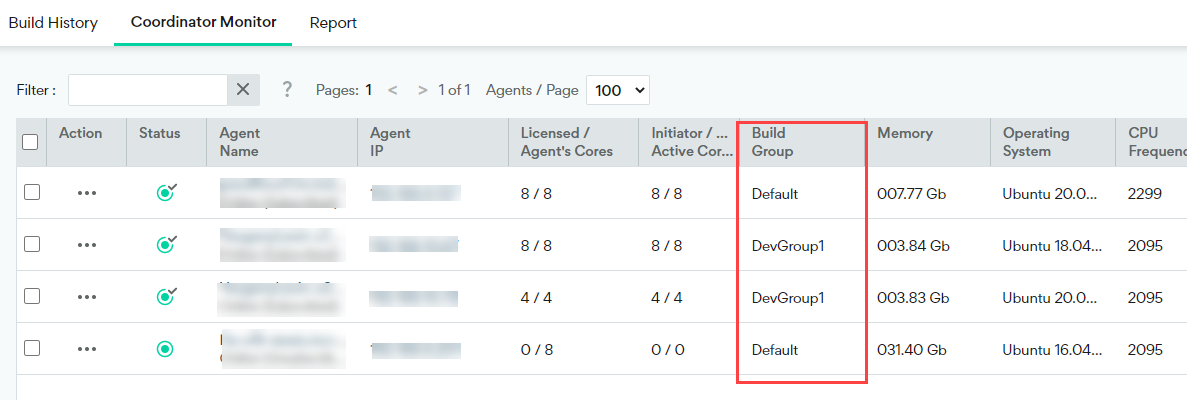Image resolution: width=1187 pixels, height=400 pixels.
Task: Open action menu for Ubuntu 18.04 agent
Action: pos(87,245)
